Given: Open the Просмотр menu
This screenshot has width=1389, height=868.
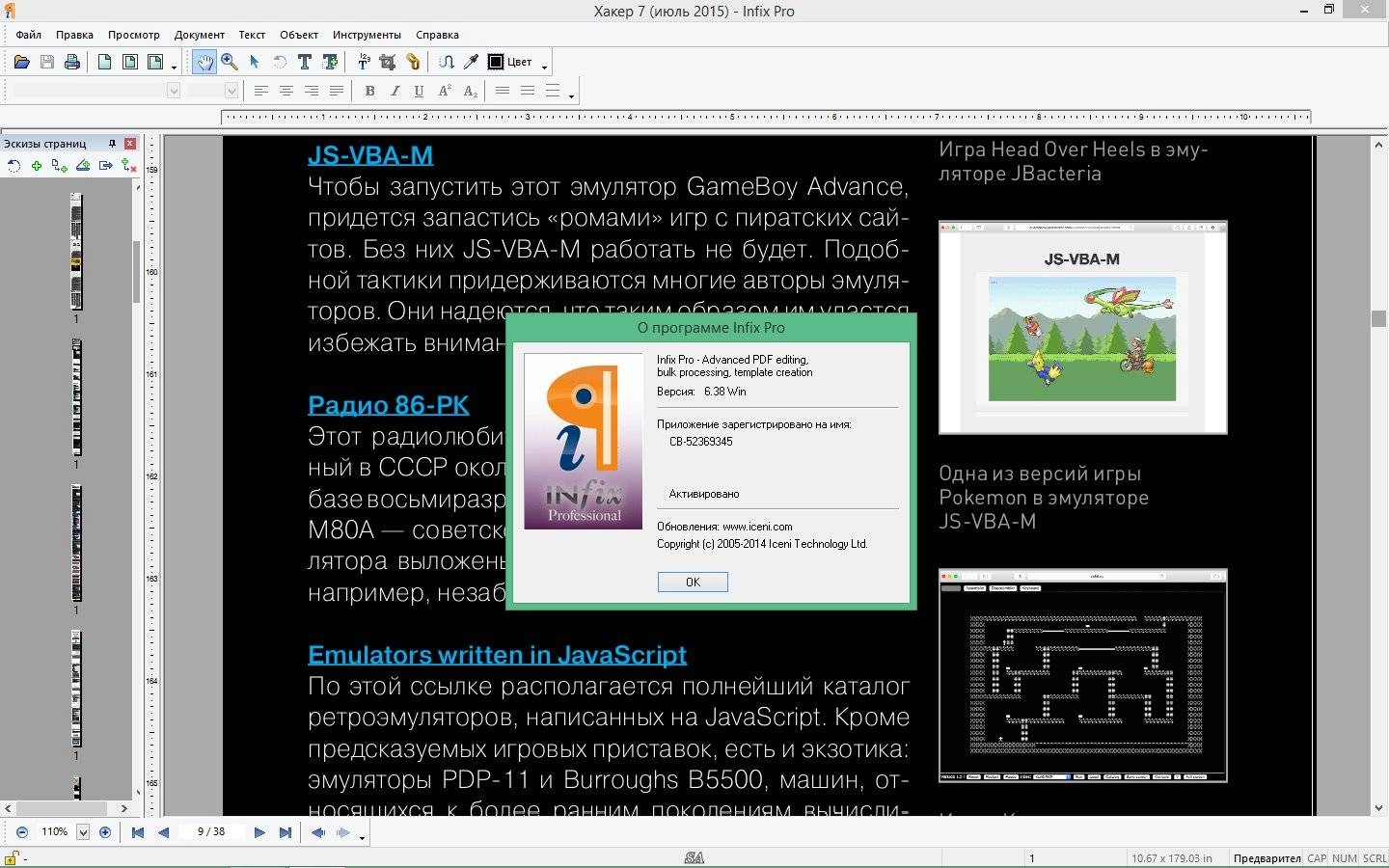Looking at the screenshot, I should (x=134, y=35).
